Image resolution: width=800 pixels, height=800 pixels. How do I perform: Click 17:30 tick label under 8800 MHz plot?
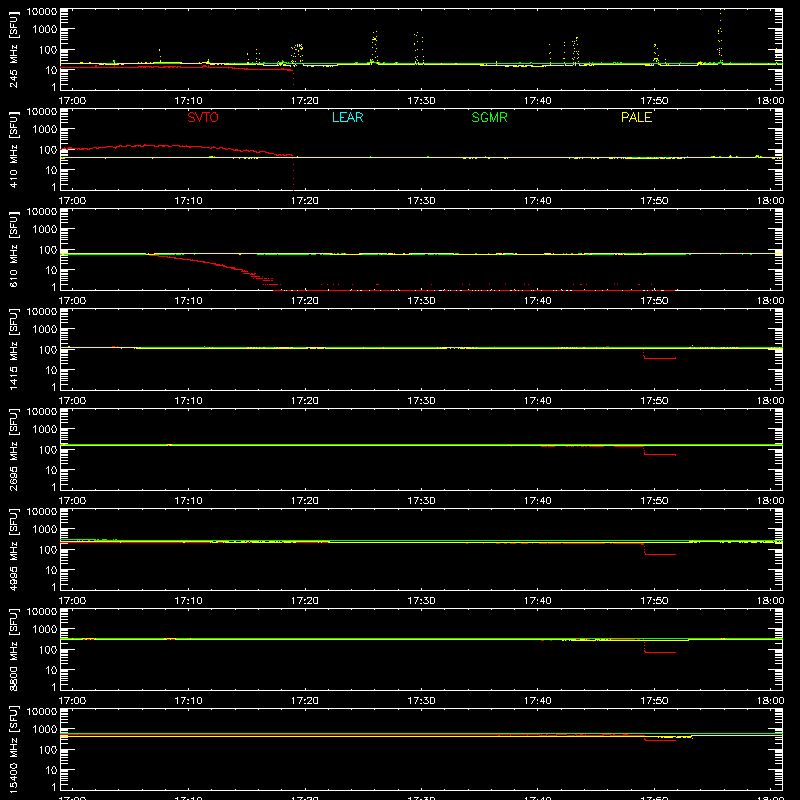[421, 701]
